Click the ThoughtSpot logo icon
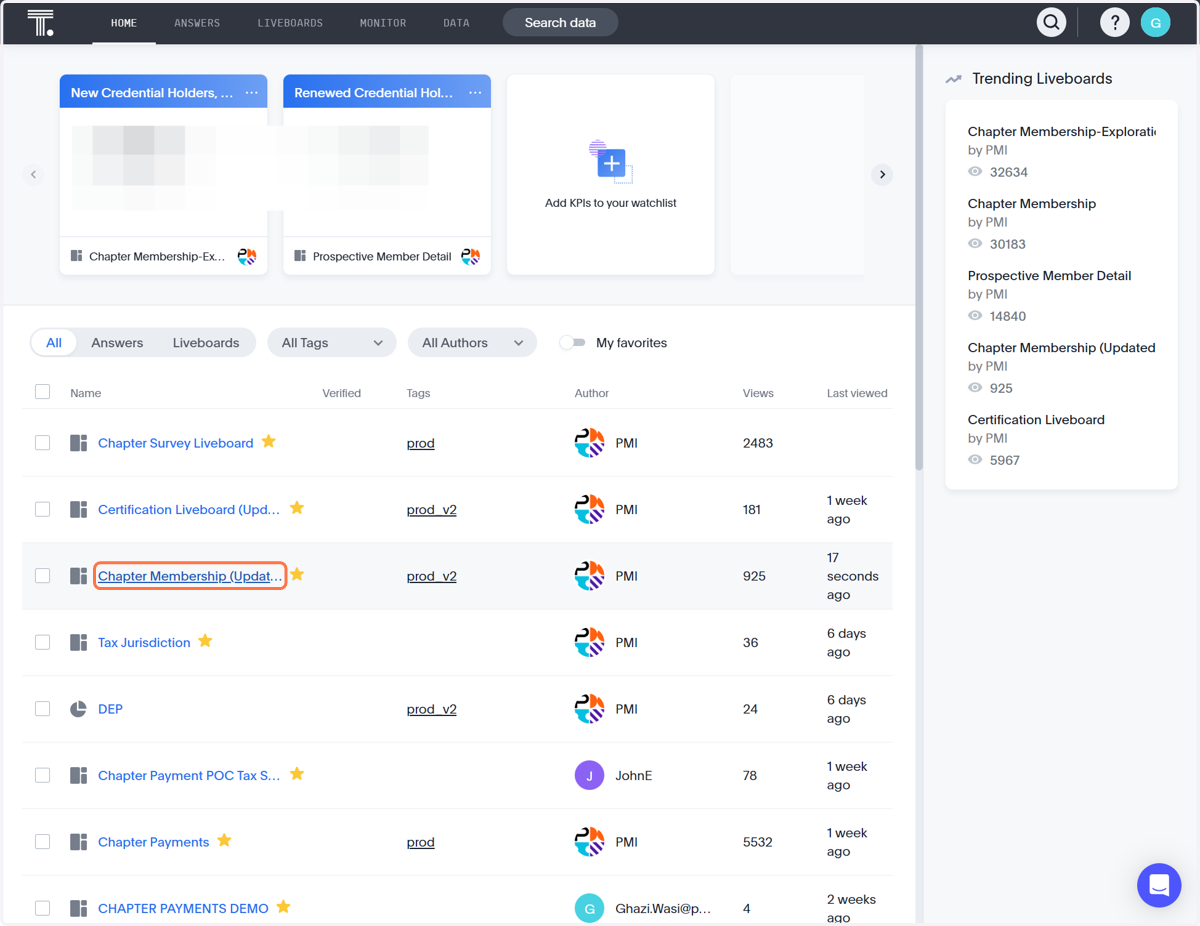The height and width of the screenshot is (926, 1200). (x=40, y=22)
